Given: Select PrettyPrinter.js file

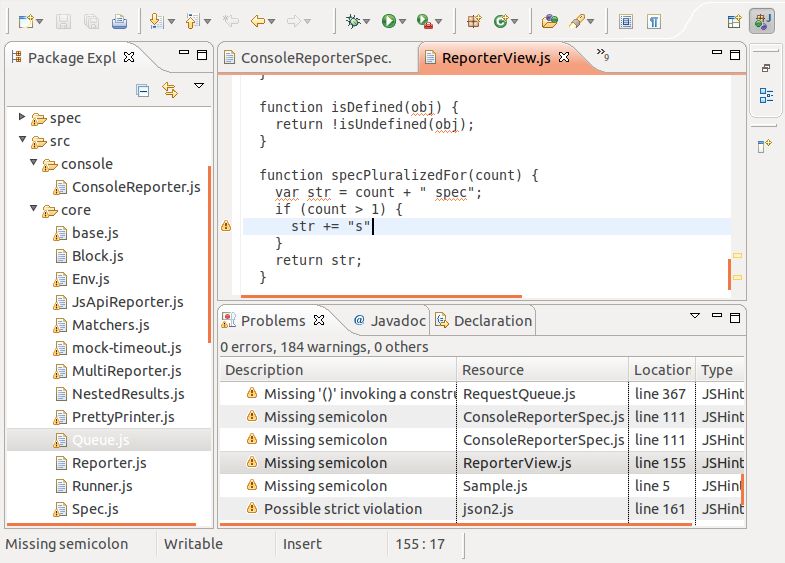Looking at the screenshot, I should tap(114, 417).
